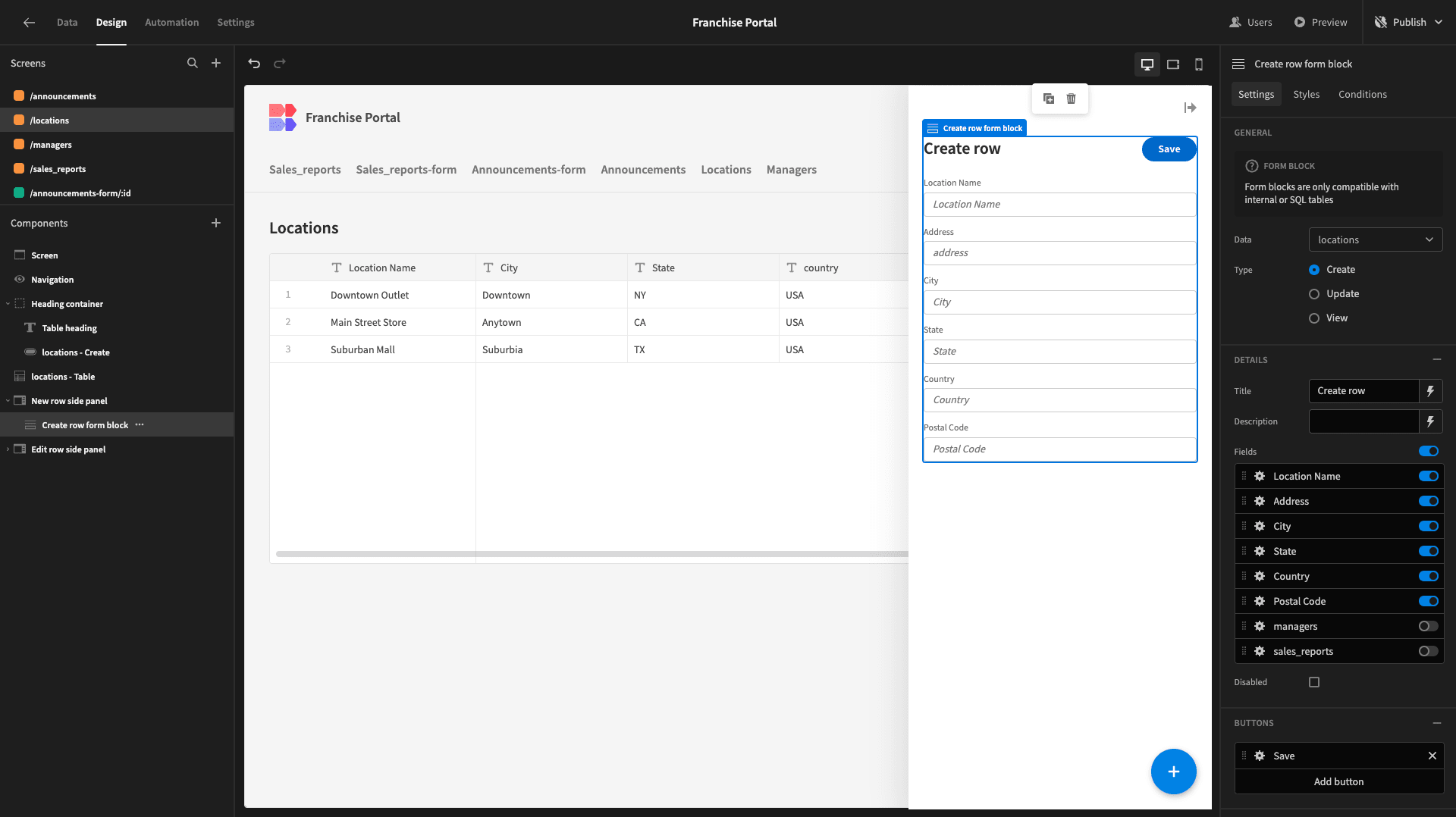Redo the last change
The width and height of the screenshot is (1456, 817).
(280, 64)
